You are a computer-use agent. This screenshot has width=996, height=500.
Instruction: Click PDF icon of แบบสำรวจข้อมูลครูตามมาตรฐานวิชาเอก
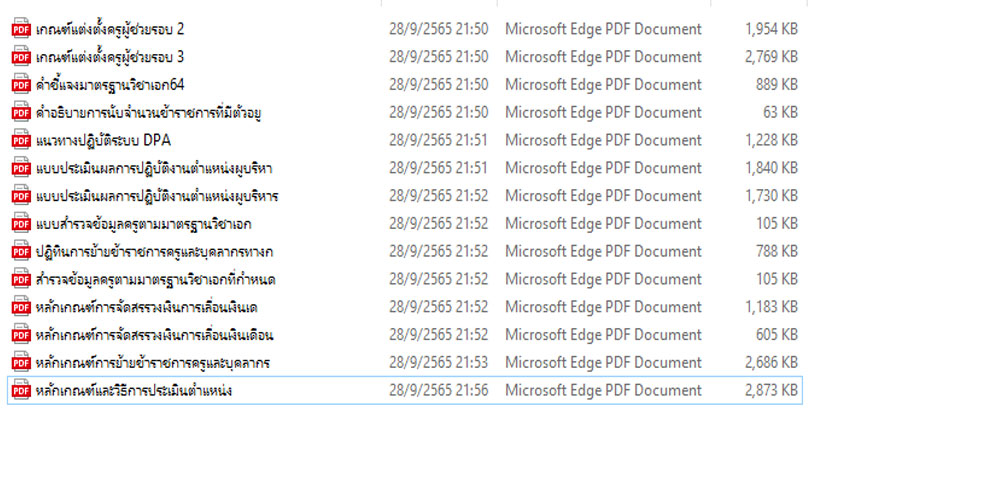click(x=20, y=223)
